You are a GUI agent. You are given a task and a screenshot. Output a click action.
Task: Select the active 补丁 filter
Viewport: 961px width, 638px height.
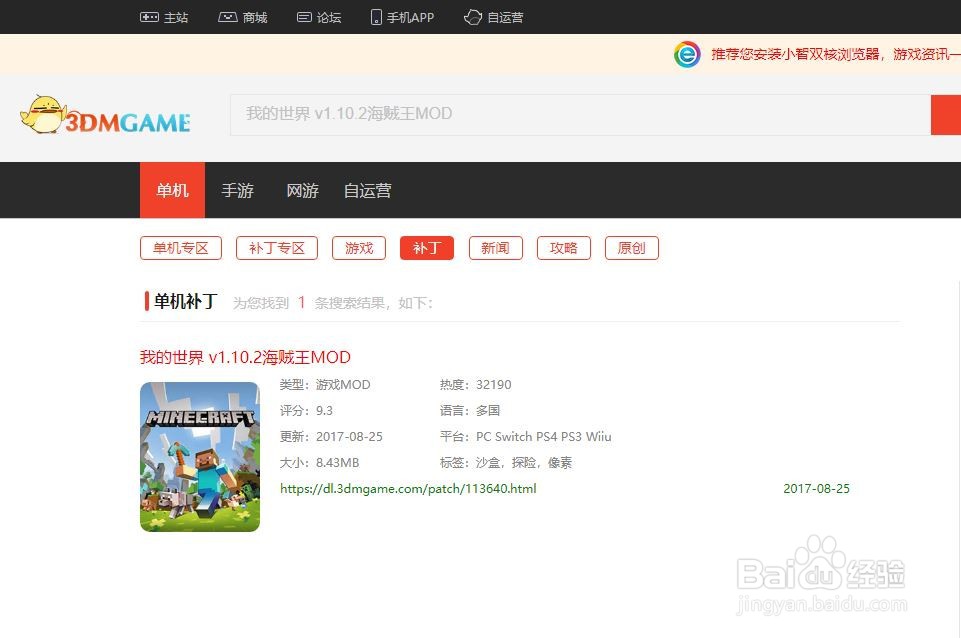pos(427,248)
